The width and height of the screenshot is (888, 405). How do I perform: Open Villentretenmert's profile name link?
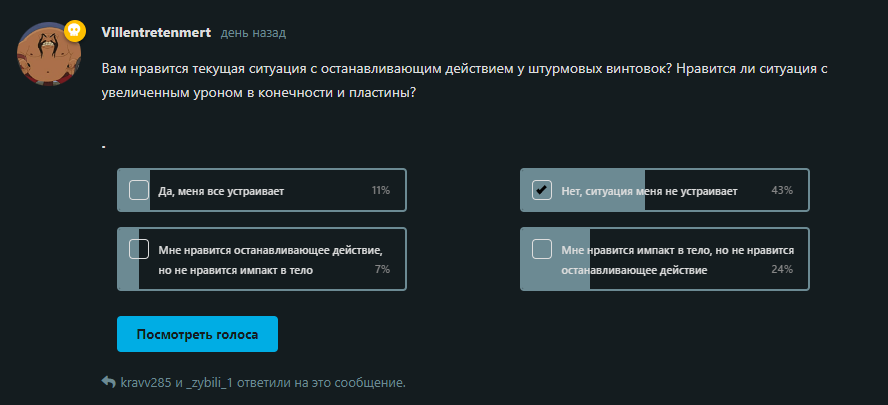click(x=156, y=33)
